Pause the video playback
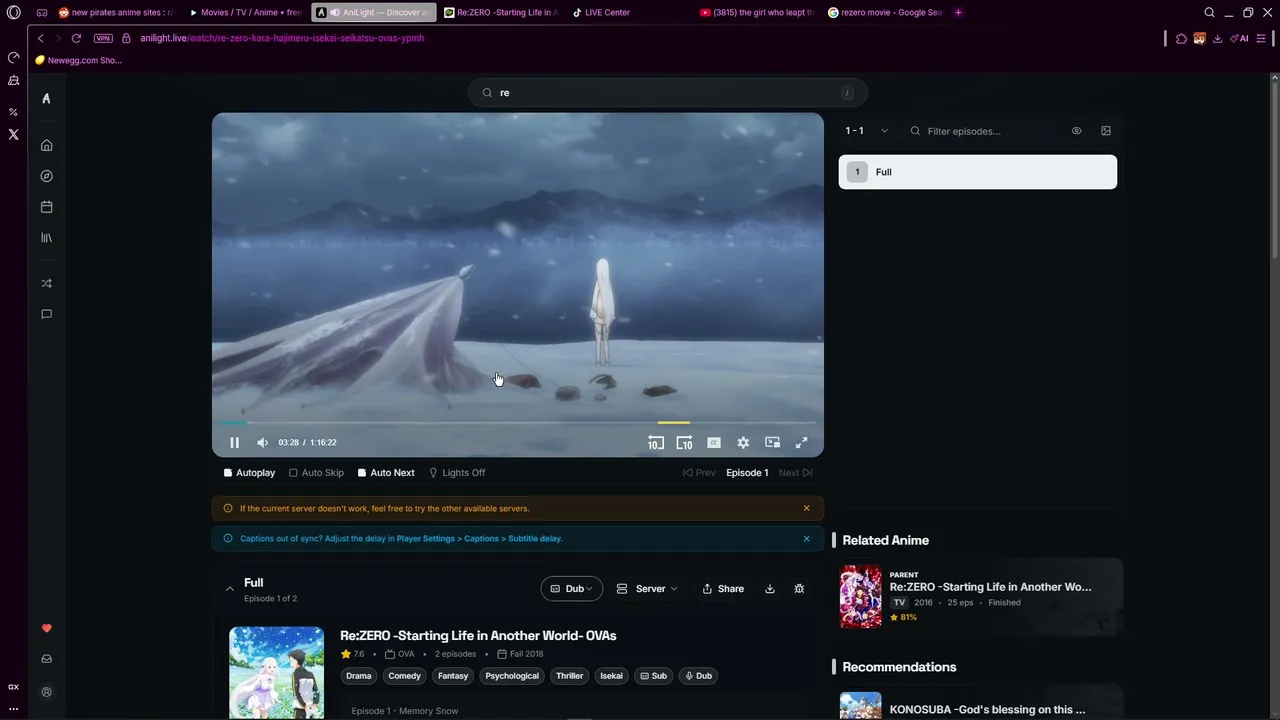Image resolution: width=1280 pixels, height=720 pixels. coord(234,442)
